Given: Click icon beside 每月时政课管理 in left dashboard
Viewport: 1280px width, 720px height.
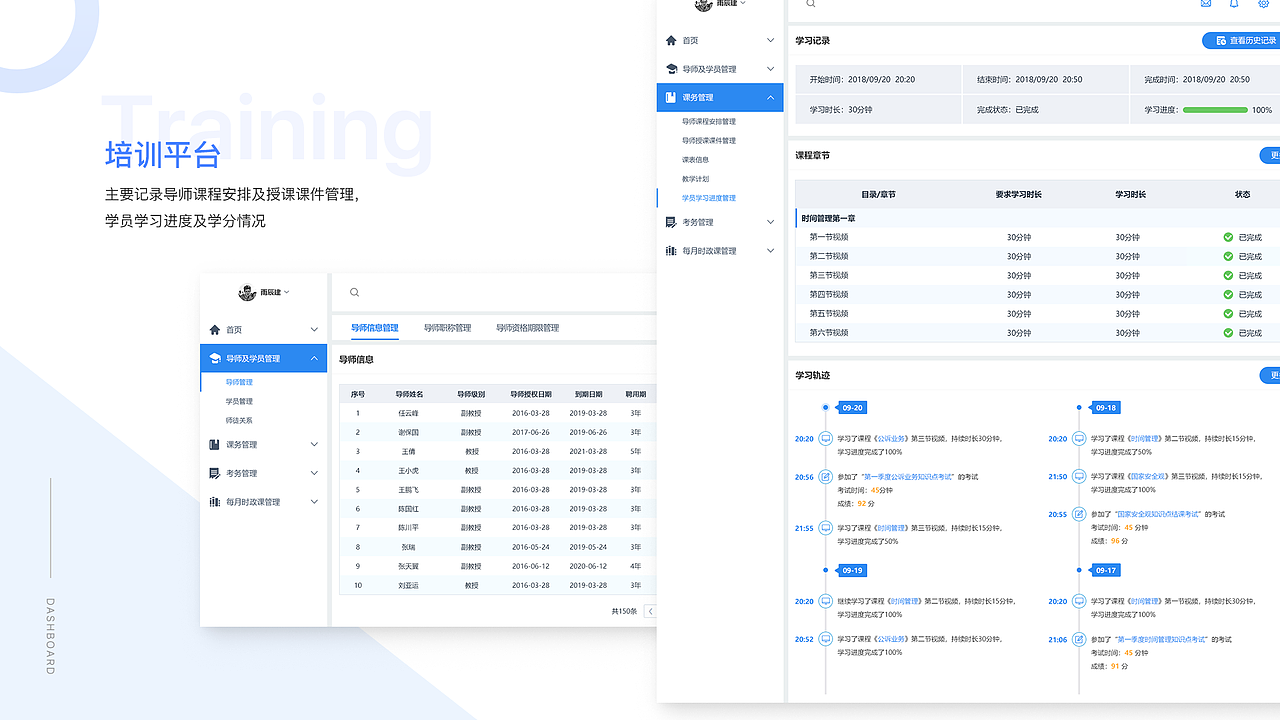Looking at the screenshot, I should pos(214,502).
